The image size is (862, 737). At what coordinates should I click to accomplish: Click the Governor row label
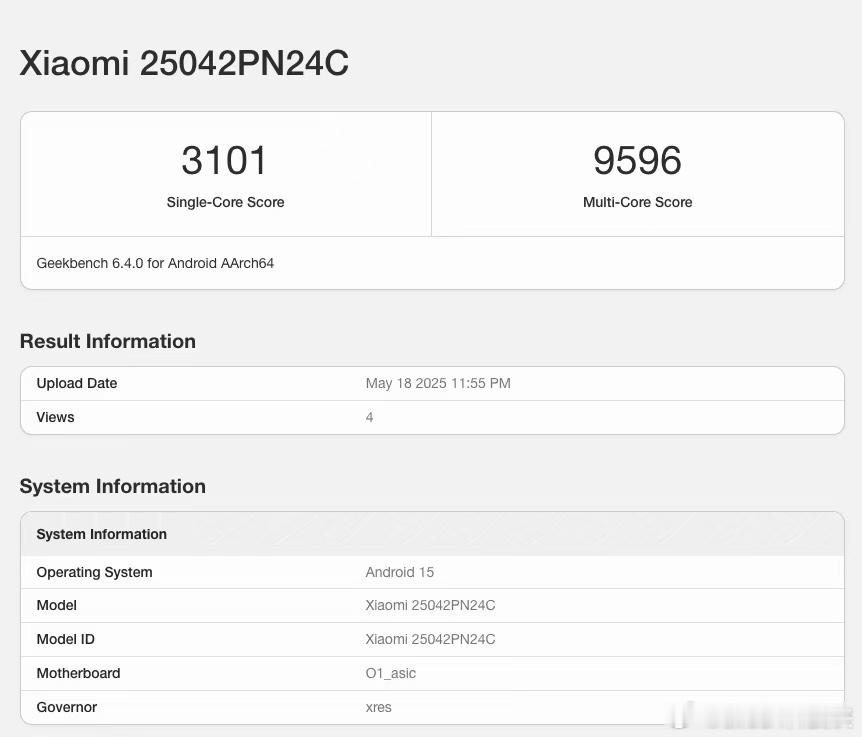pyautogui.click(x=67, y=707)
